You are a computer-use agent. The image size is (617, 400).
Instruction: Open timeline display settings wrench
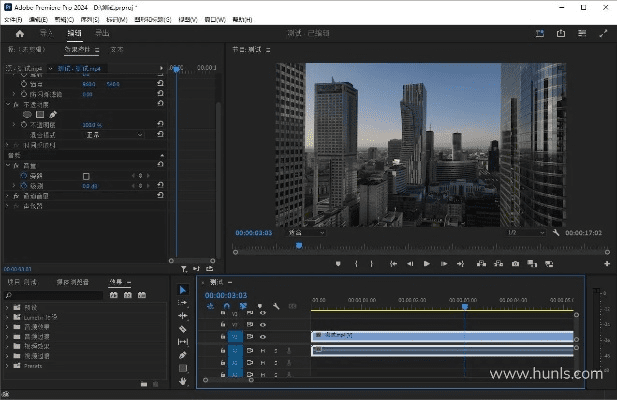(x=276, y=306)
